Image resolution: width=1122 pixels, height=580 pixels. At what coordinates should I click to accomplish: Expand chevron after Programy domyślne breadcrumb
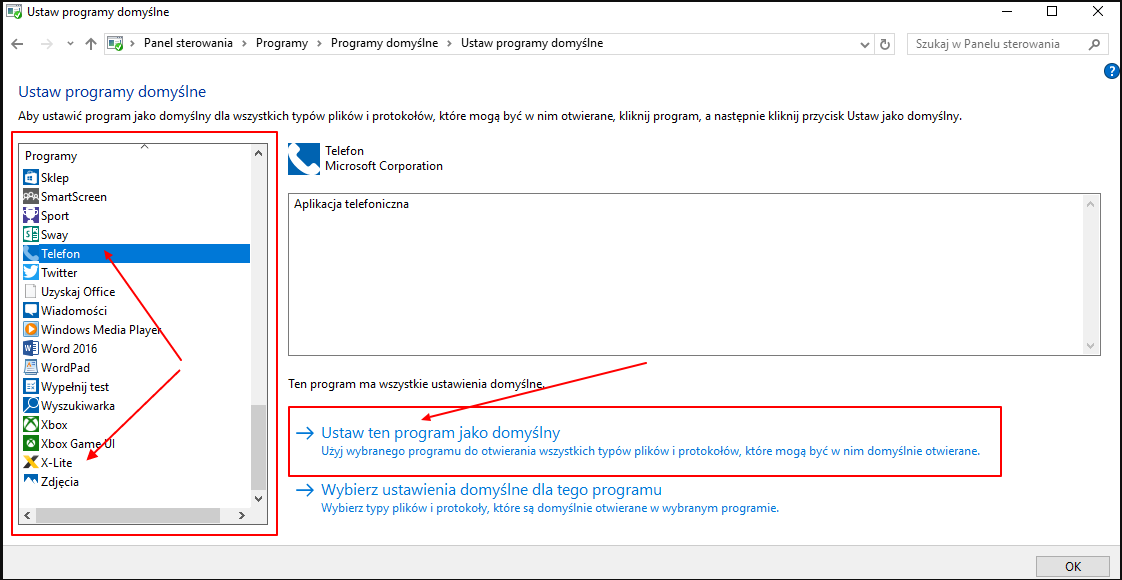[449, 44]
